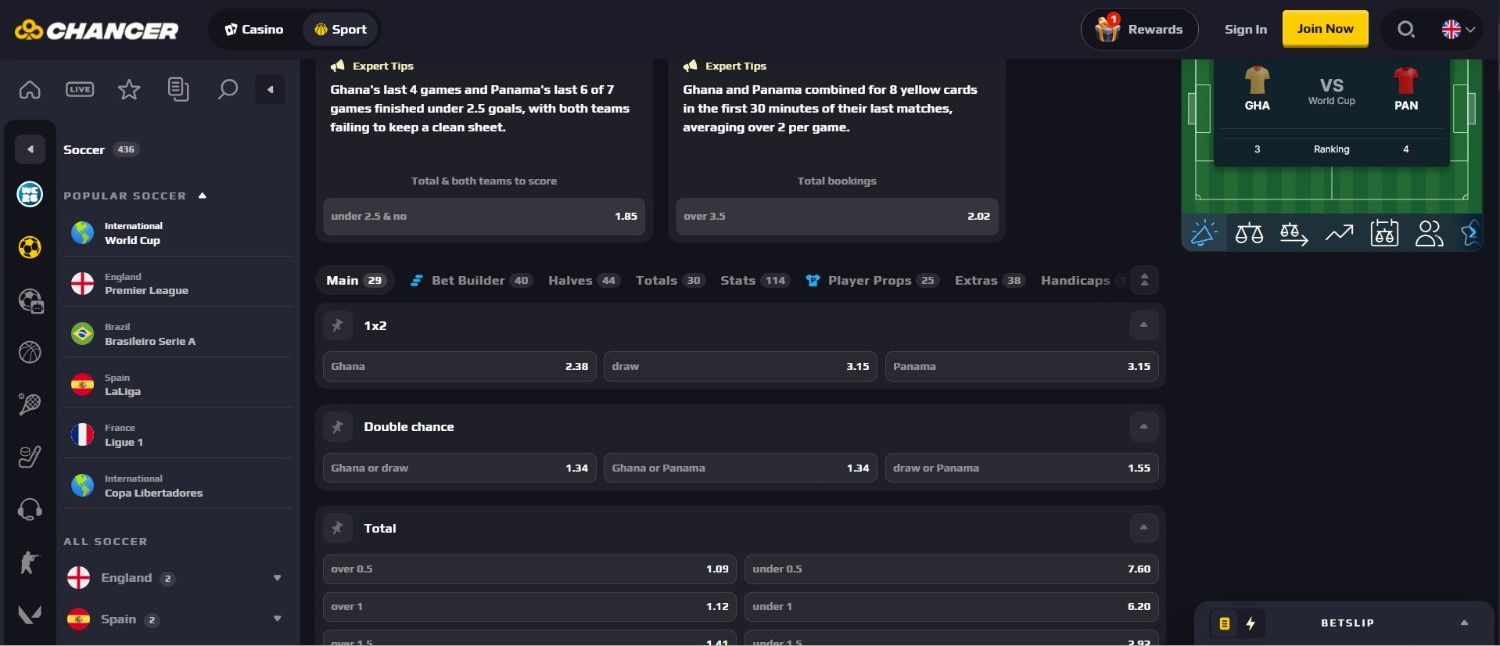Go to Chancer logo homepage
This screenshot has width=1500, height=646.
[x=96, y=30]
